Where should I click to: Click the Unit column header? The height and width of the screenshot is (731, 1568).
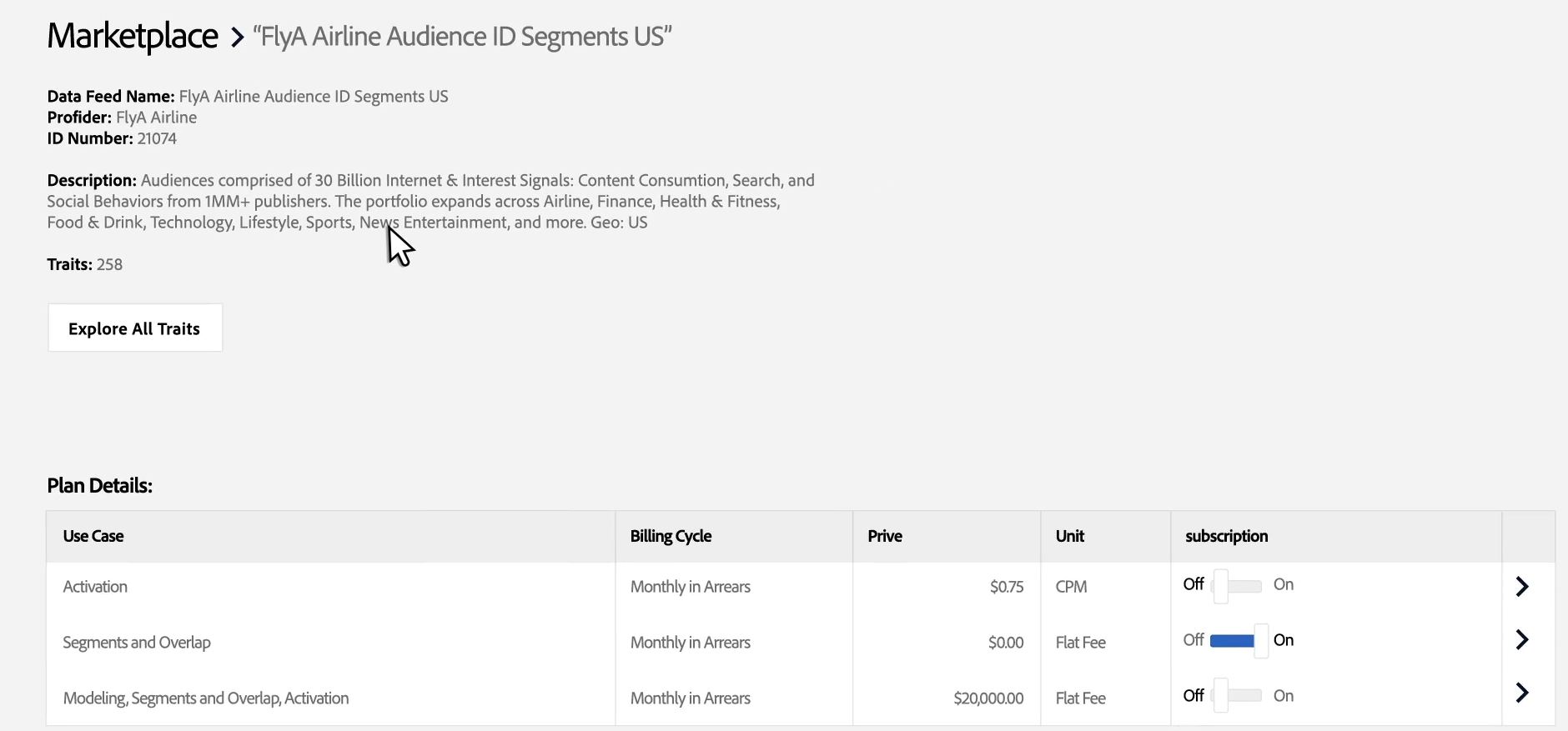tap(1070, 536)
